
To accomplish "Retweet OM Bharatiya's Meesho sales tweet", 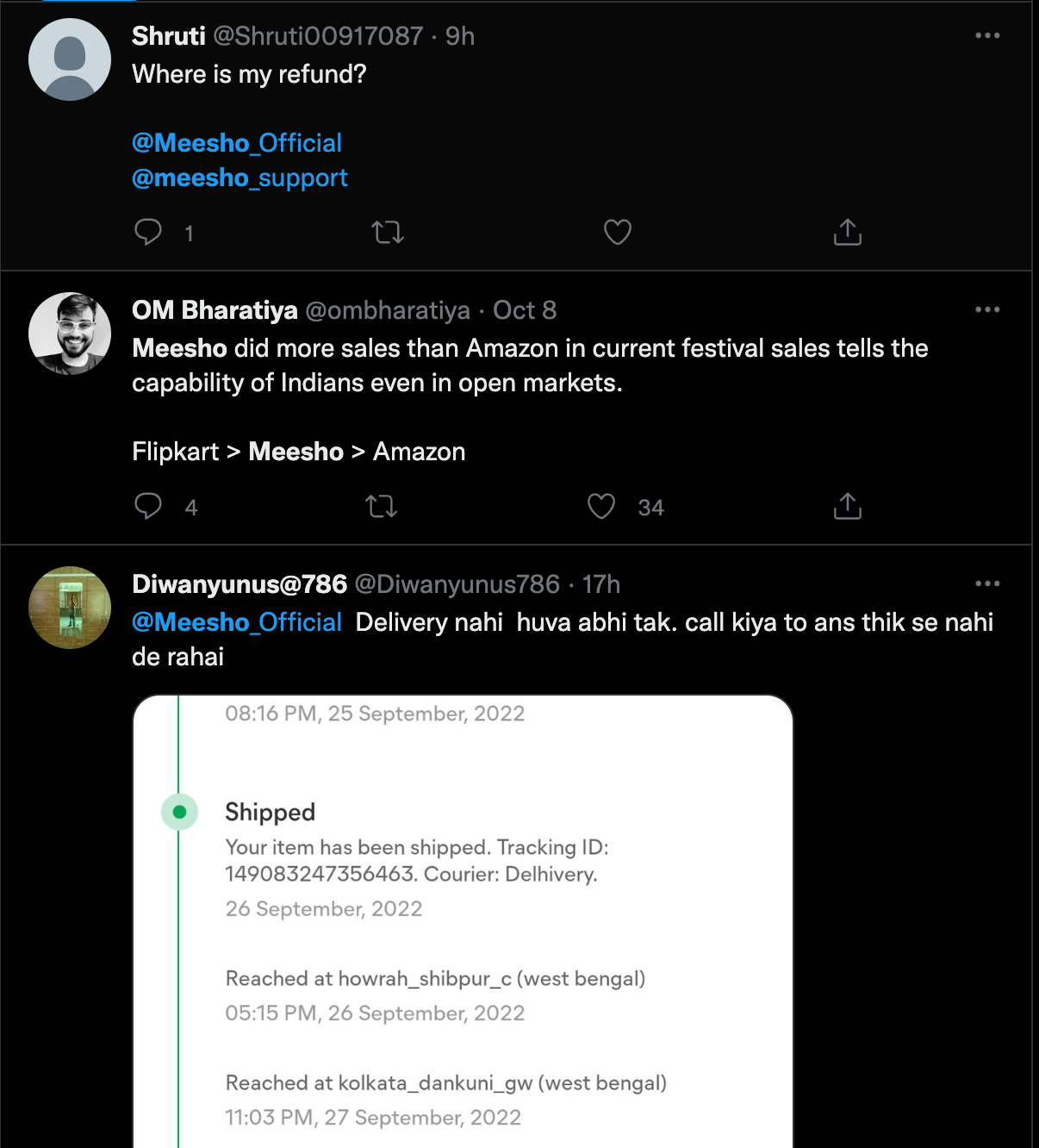I will click(381, 506).
